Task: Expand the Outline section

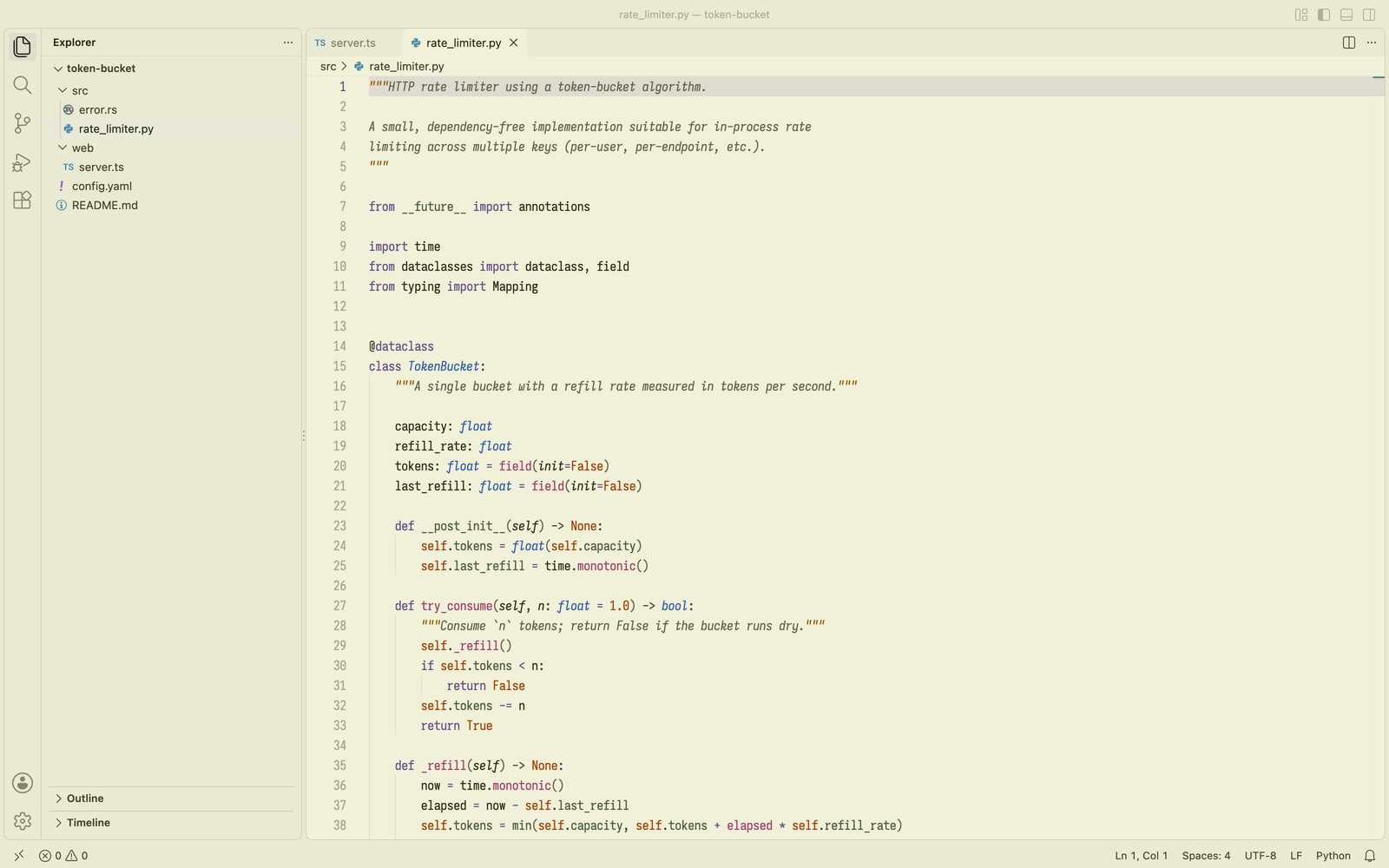Action: (172, 799)
